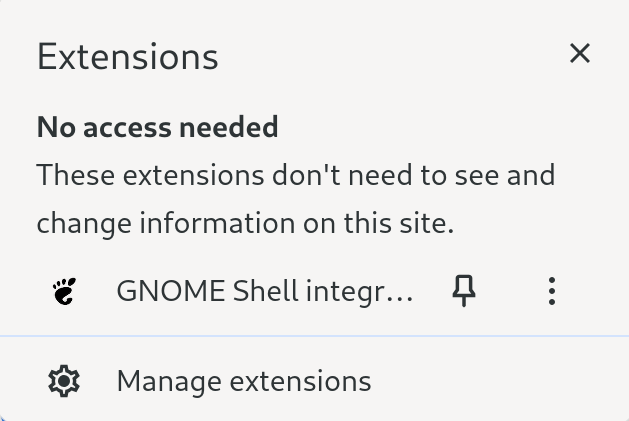Go to extension management via the cog icon
This screenshot has width=629, height=421.
click(x=64, y=381)
